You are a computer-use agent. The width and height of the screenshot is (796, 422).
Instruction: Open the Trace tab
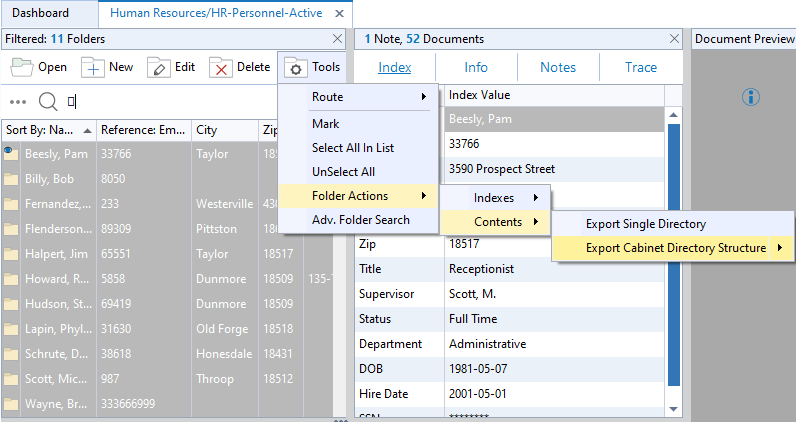pos(641,67)
